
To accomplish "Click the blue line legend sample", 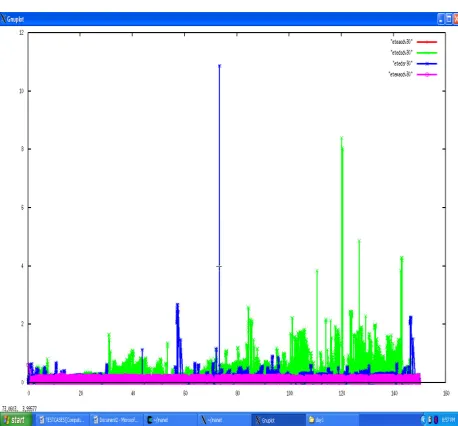I will [x=427, y=64].
